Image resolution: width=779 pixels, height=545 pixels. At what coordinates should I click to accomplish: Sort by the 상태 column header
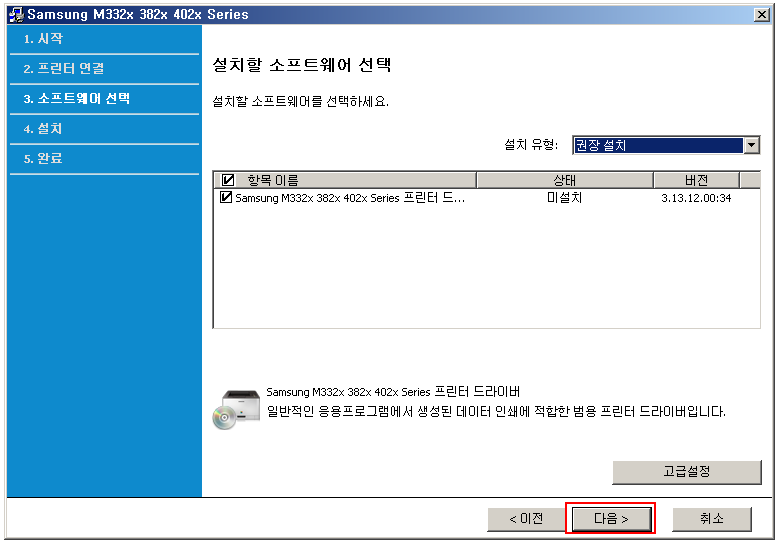(x=564, y=180)
